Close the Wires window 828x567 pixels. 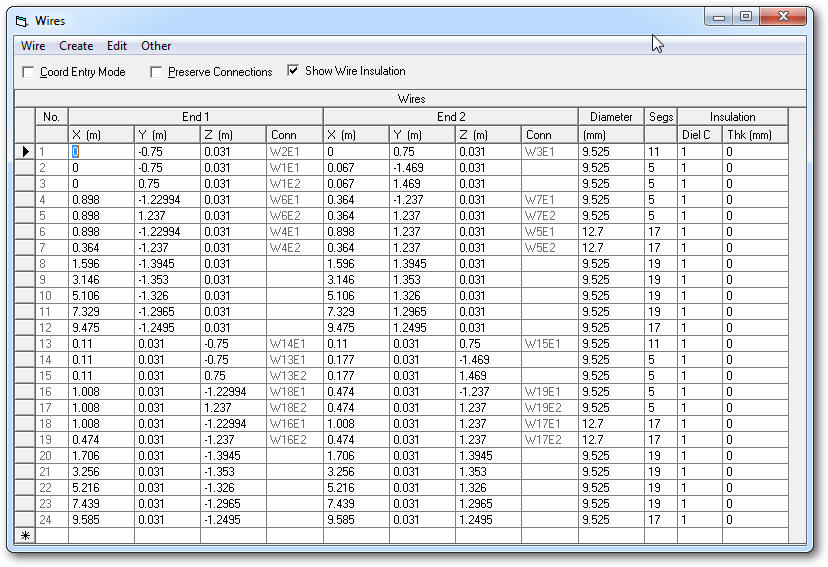click(783, 17)
